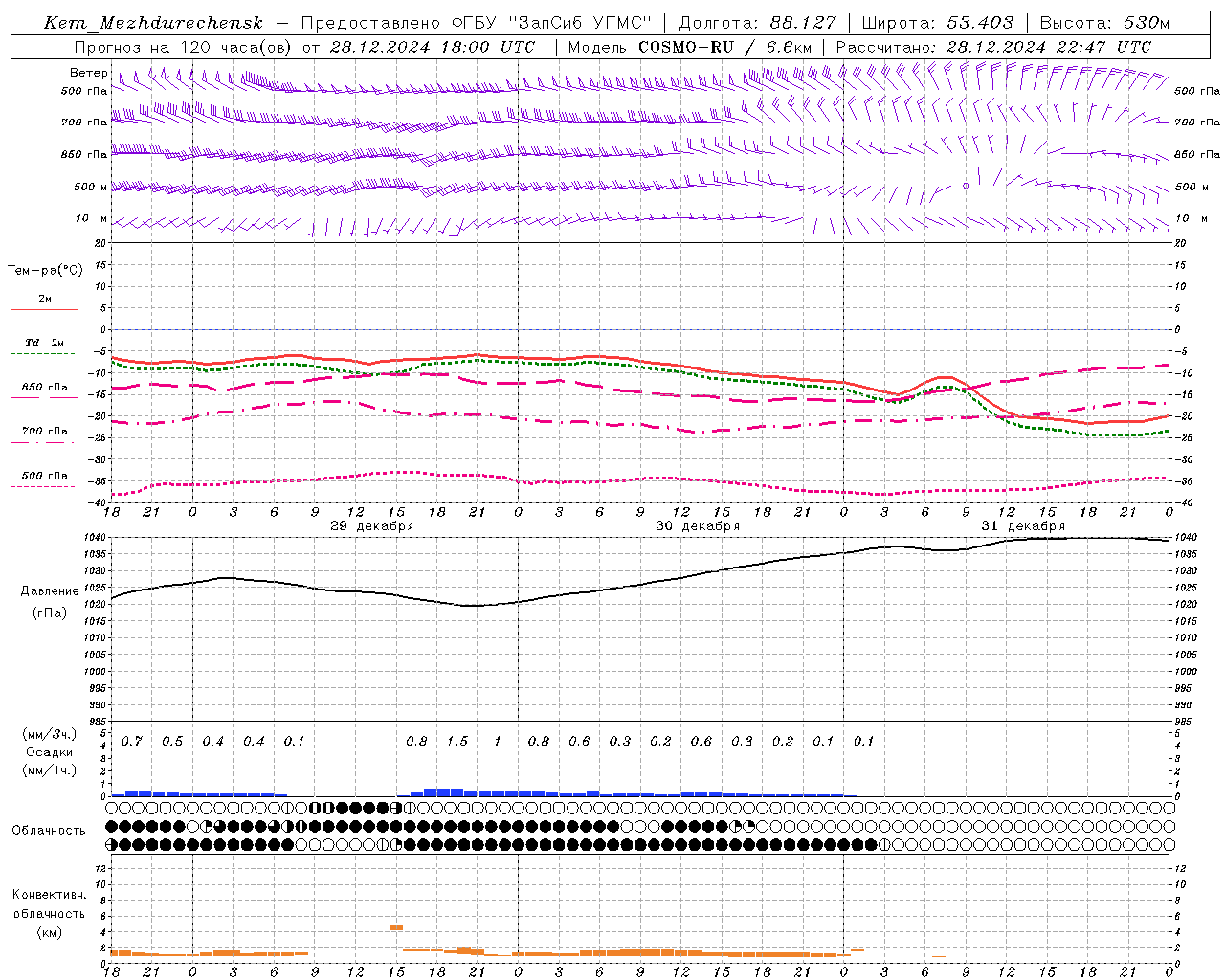Click the Тем-ра(°C) axis label
Image resolution: width=1225 pixels, height=980 pixels.
pyautogui.click(x=45, y=271)
